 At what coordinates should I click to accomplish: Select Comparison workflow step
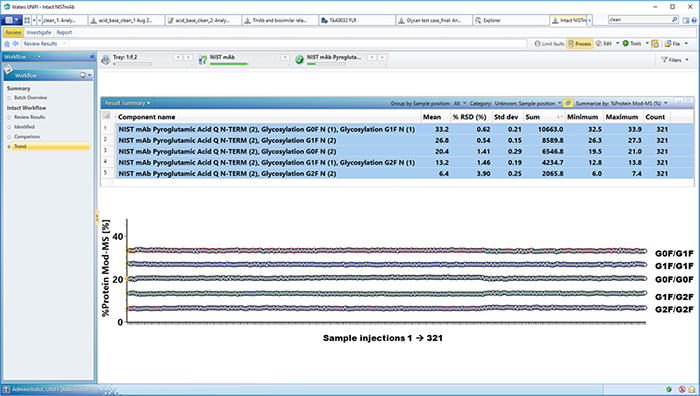pos(27,137)
